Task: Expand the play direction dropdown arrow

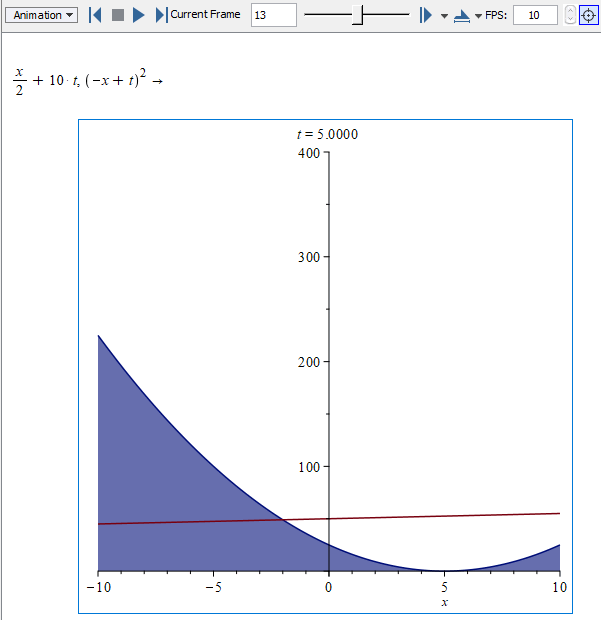Action: click(443, 16)
